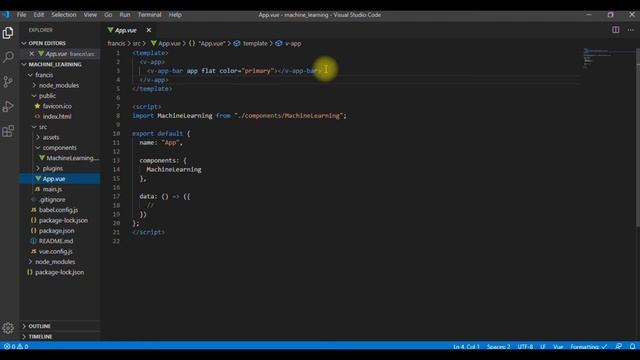This screenshot has height=360, width=640.
Task: Open the Go menu
Action: click(x=108, y=15)
